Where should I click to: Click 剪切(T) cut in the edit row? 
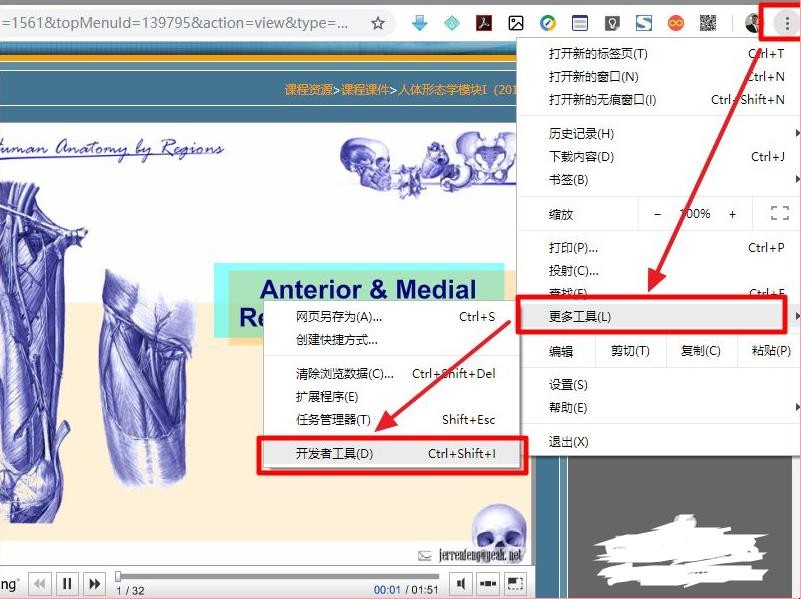[x=630, y=351]
